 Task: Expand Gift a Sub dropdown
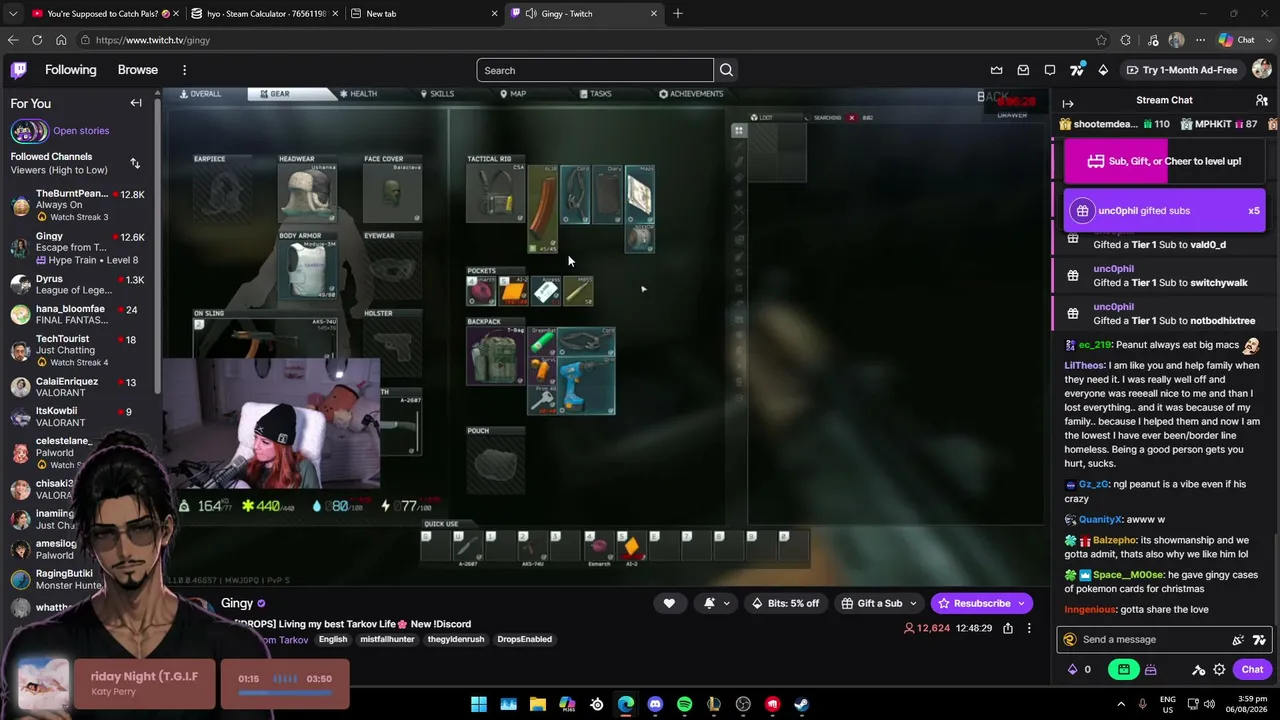click(911, 603)
